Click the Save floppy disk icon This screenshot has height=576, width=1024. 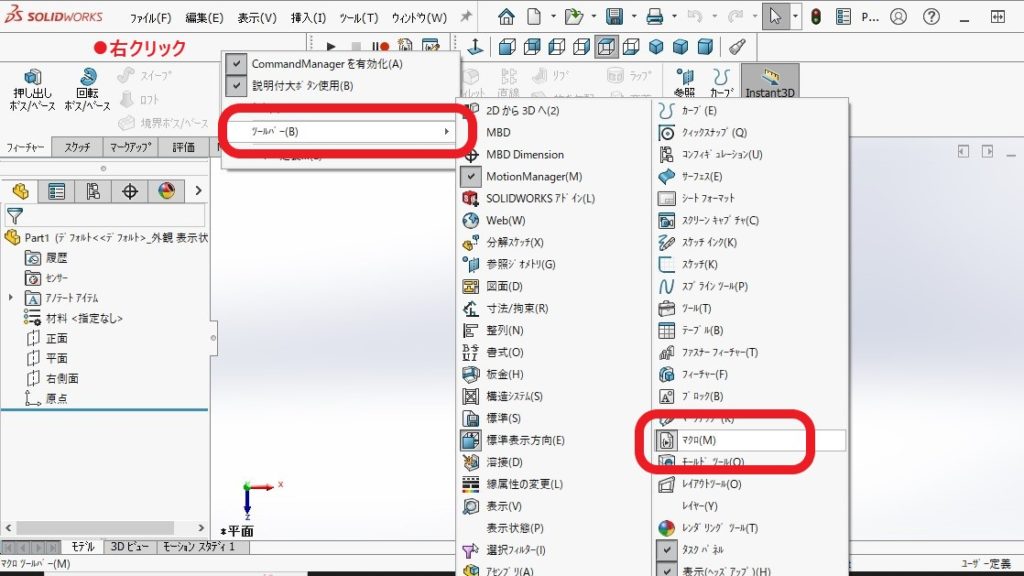pyautogui.click(x=615, y=17)
